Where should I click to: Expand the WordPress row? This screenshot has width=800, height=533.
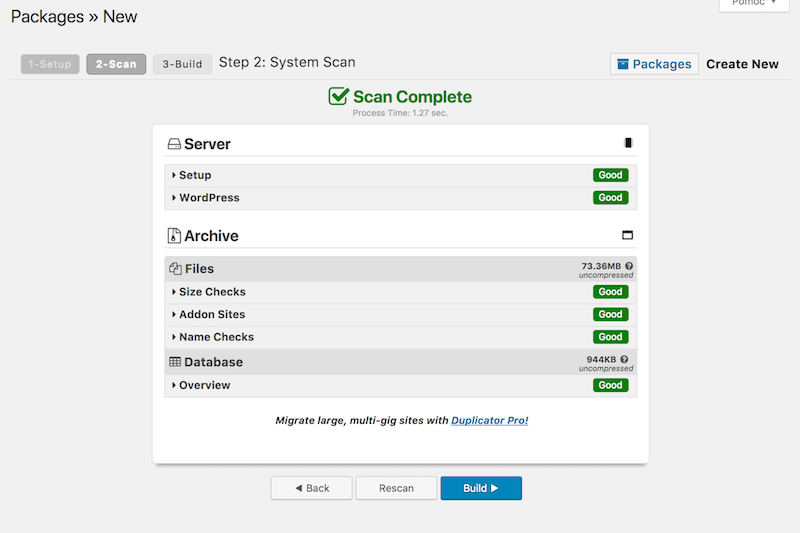401,198
